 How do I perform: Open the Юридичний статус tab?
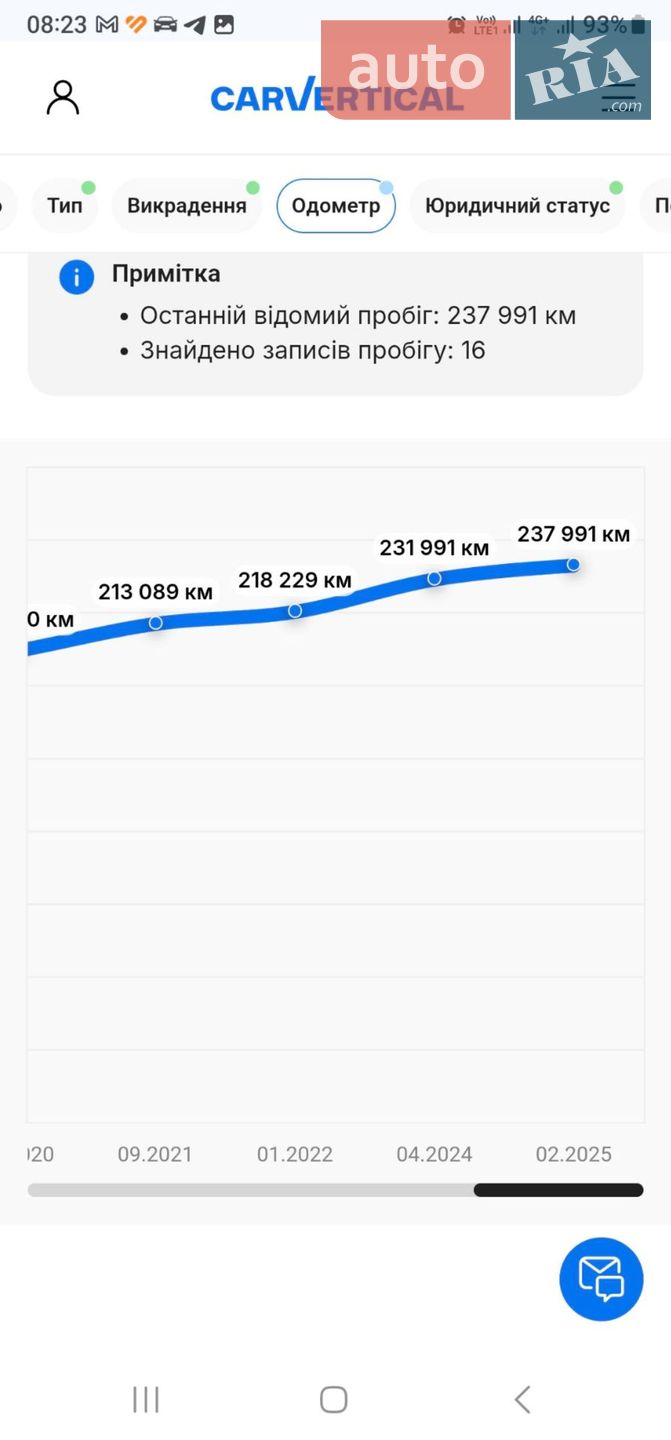(517, 206)
